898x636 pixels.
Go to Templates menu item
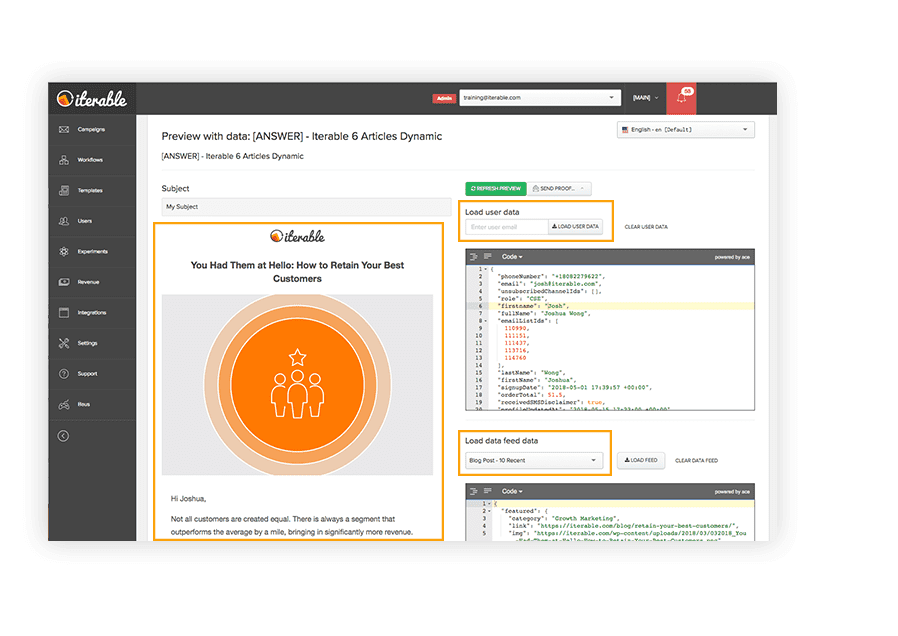pos(90,190)
